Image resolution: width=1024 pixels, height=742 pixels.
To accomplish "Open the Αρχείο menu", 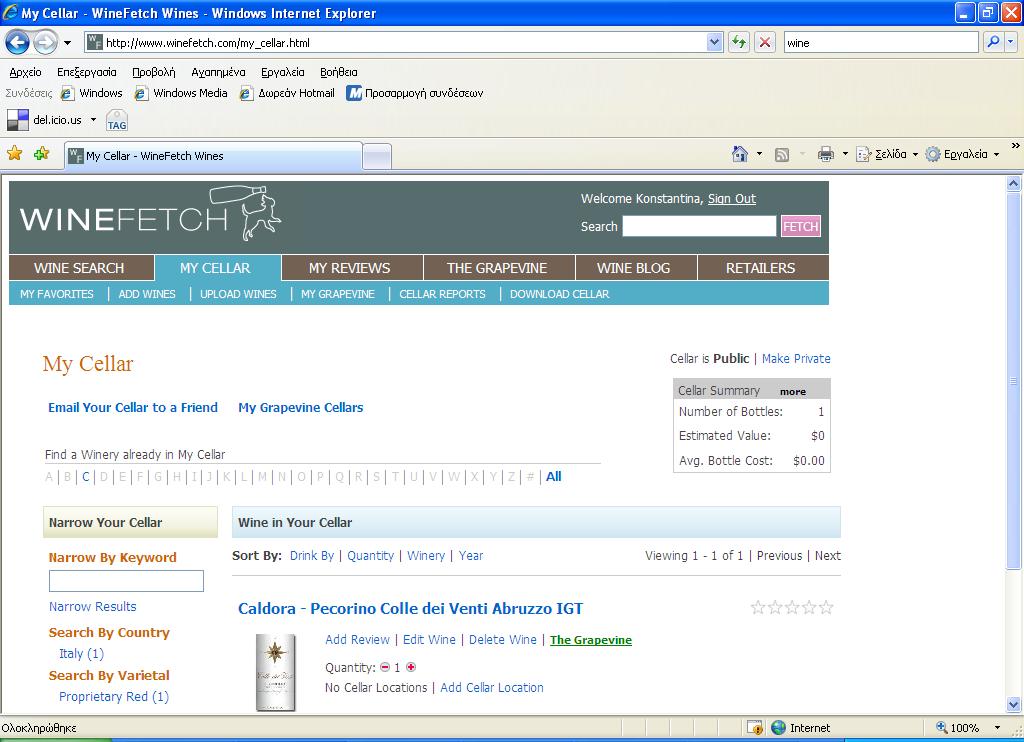I will tap(25, 73).
